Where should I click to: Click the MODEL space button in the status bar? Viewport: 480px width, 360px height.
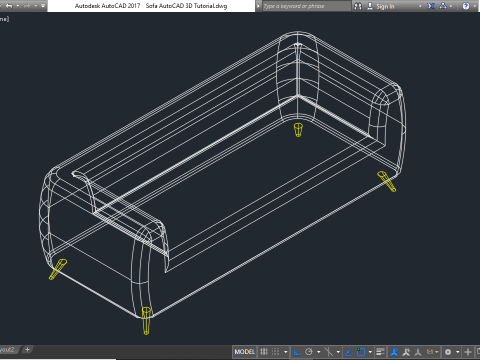click(245, 352)
